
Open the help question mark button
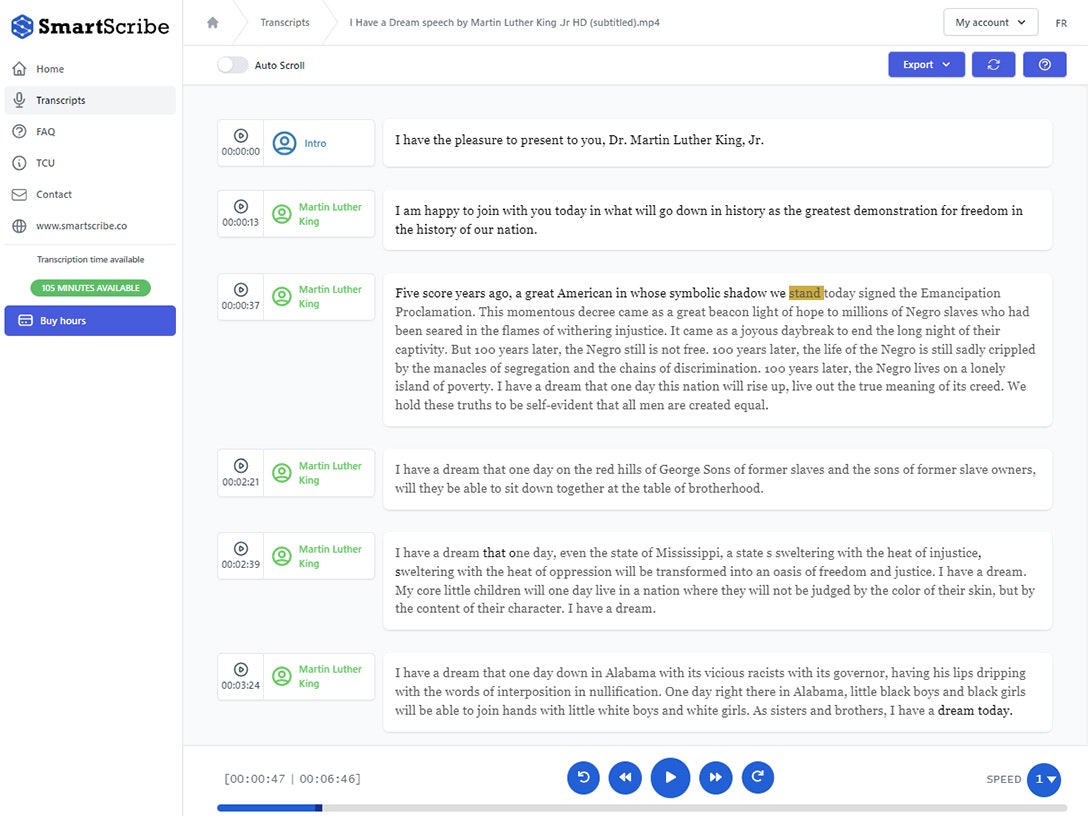(x=1045, y=64)
